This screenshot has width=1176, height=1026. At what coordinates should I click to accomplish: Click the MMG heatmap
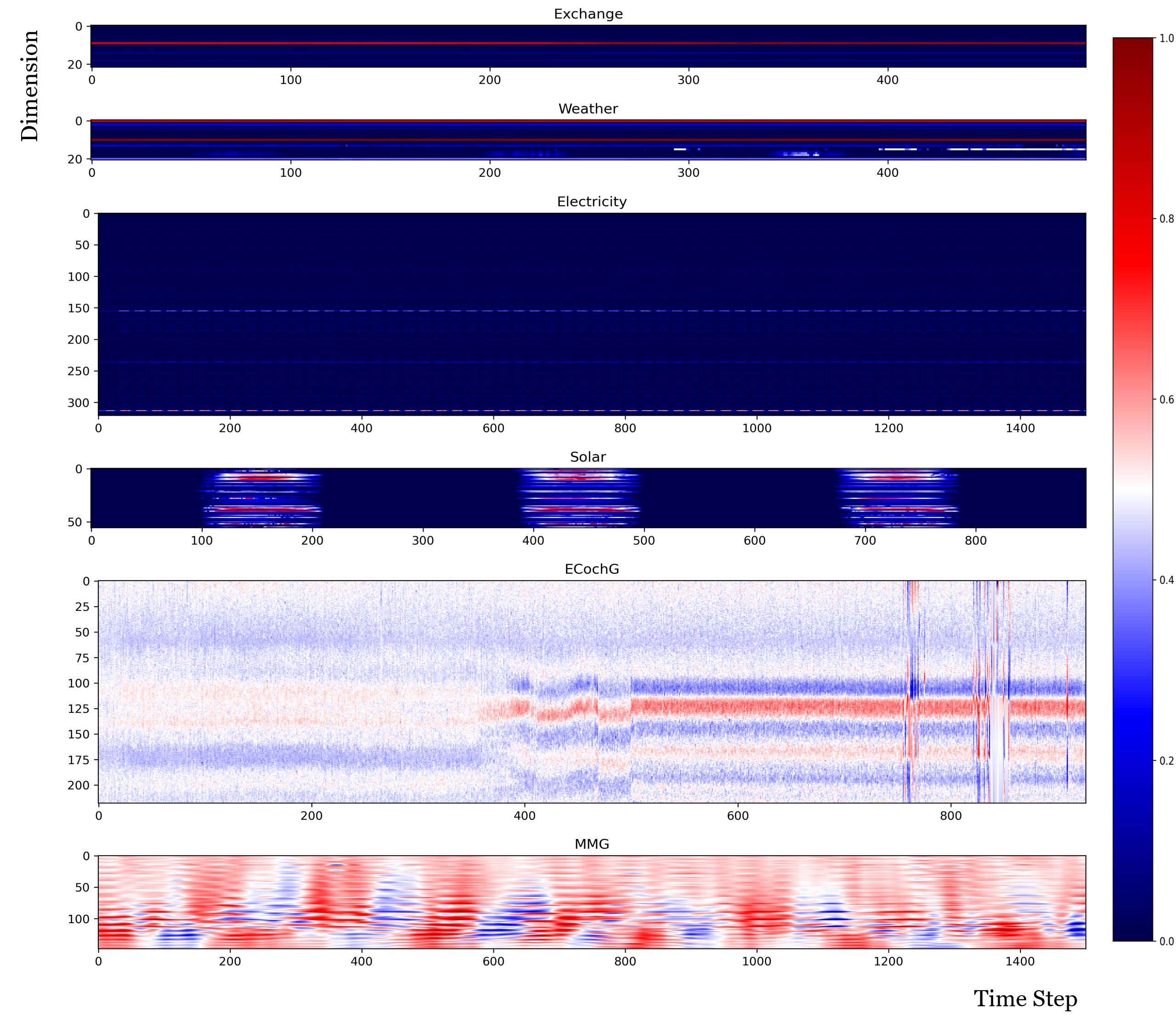point(591,902)
